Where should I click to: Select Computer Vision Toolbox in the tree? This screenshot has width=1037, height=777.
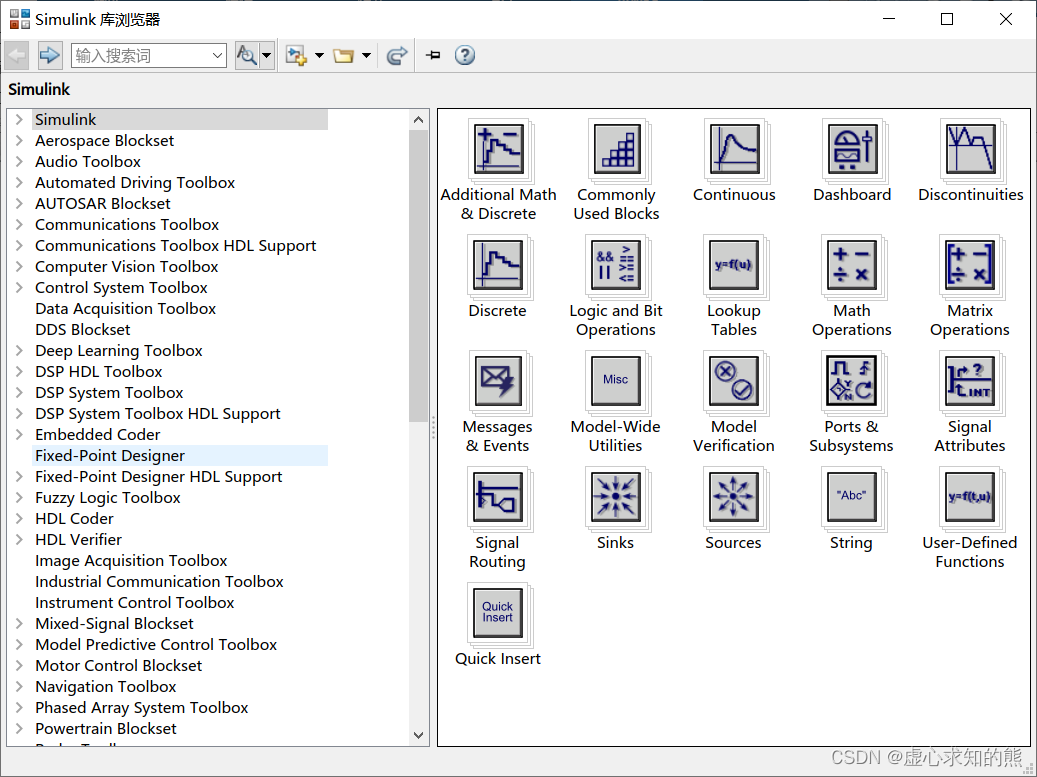[126, 266]
